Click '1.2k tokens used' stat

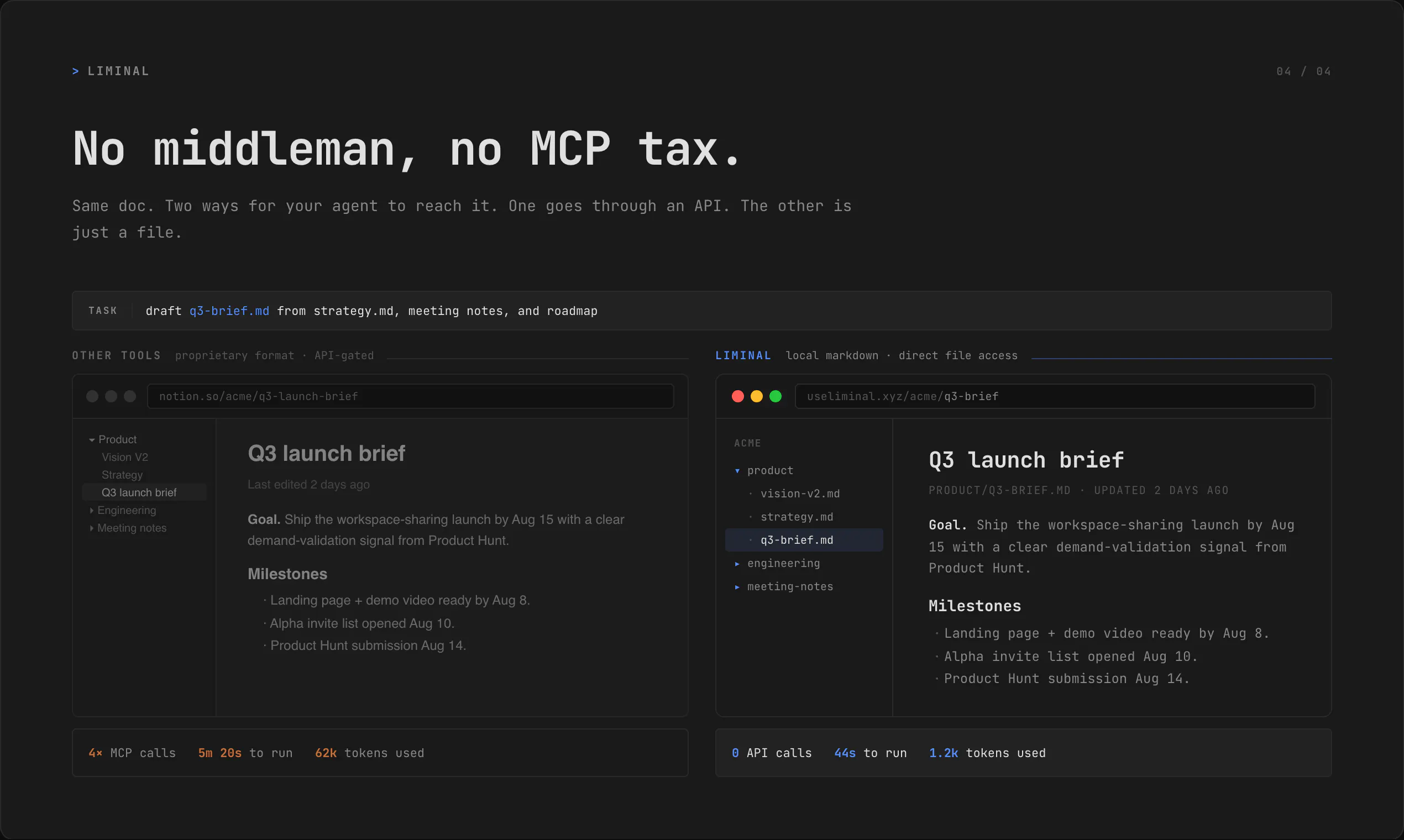[987, 753]
